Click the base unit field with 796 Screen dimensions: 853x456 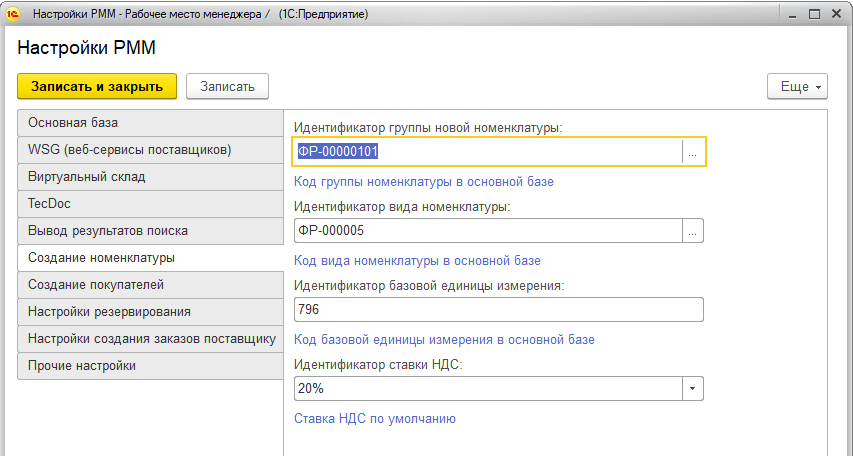pos(499,310)
